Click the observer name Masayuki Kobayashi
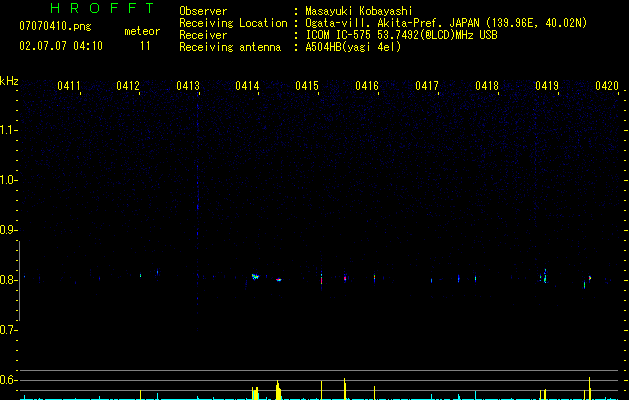The image size is (629, 400). click(359, 11)
